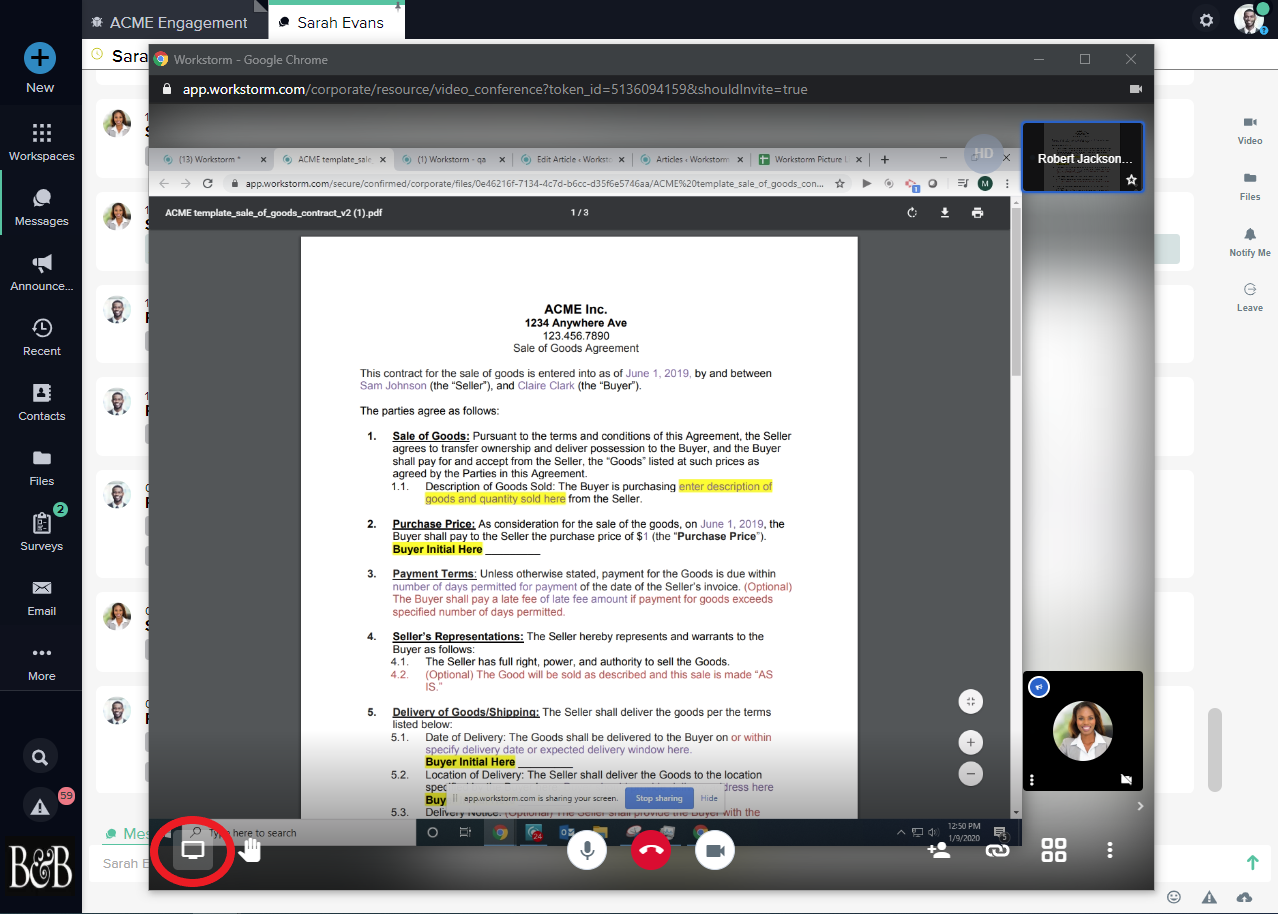Click Leave in the right panel
The image size is (1278, 914).
point(1250,297)
